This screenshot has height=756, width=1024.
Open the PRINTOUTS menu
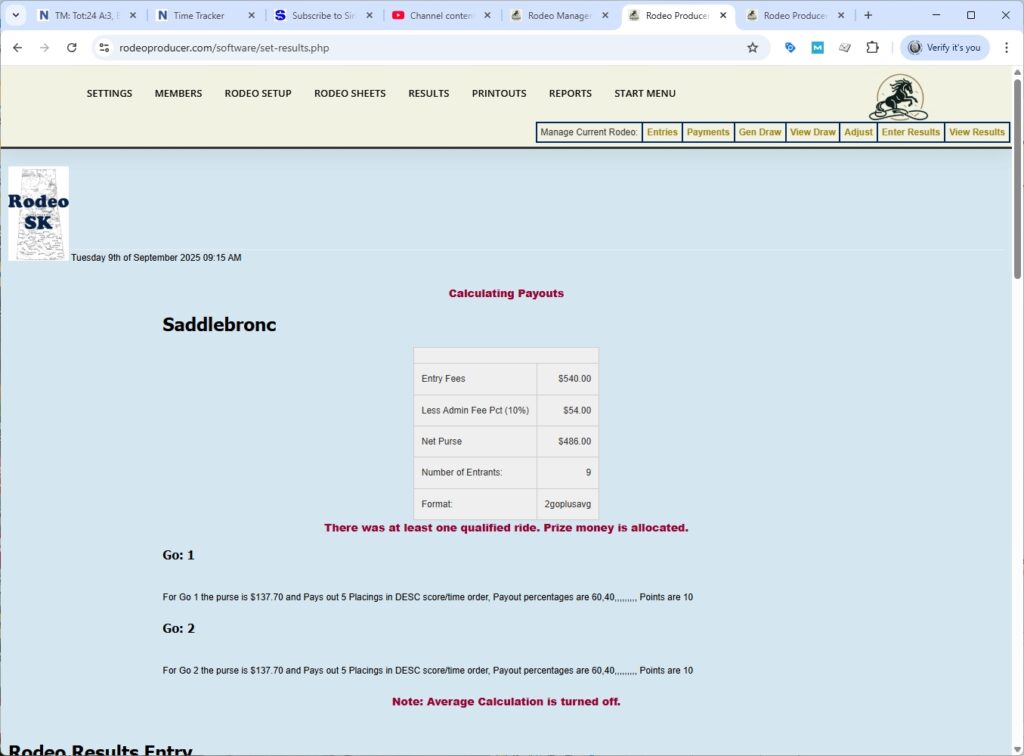(x=499, y=93)
